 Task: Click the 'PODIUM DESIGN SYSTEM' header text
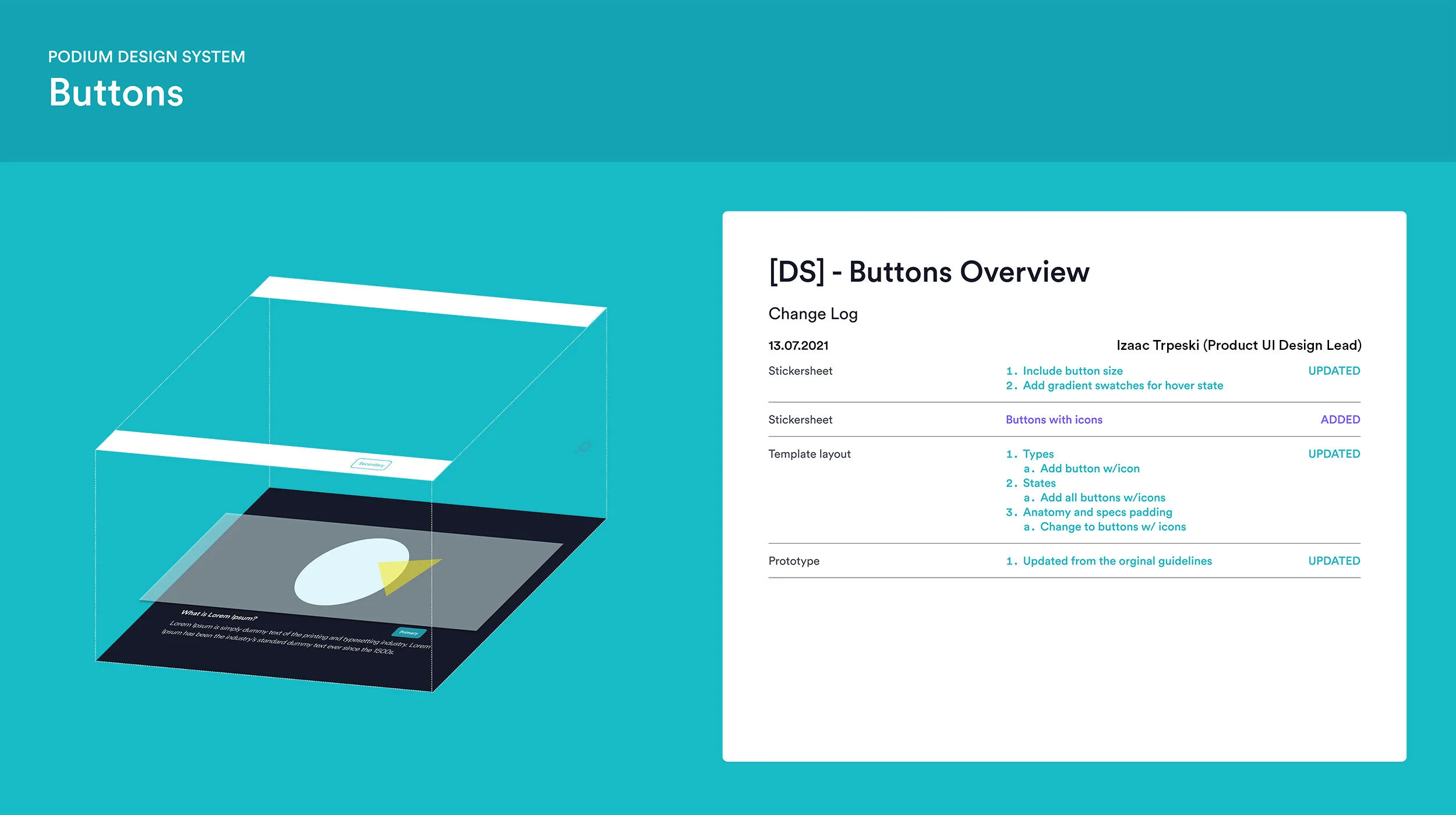coord(146,56)
